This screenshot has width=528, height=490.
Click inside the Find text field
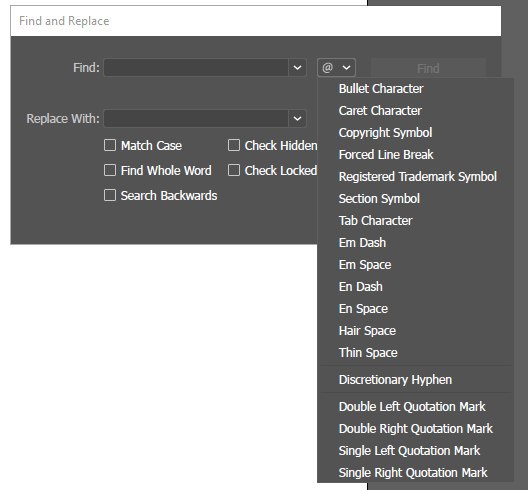[196, 68]
